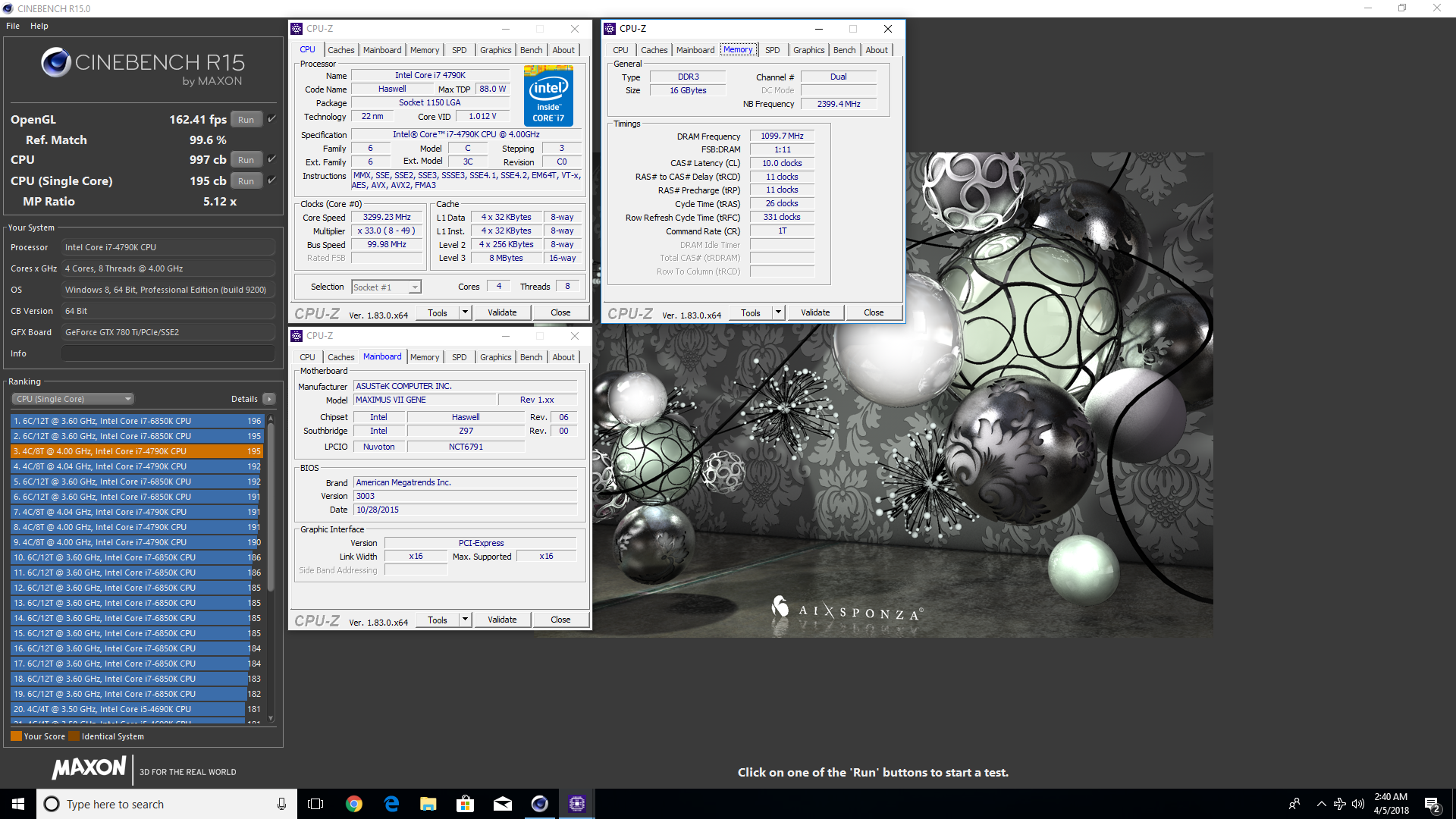Viewport: 1456px width, 819px height.
Task: Open Microsoft Store from the taskbar
Action: pos(465,804)
